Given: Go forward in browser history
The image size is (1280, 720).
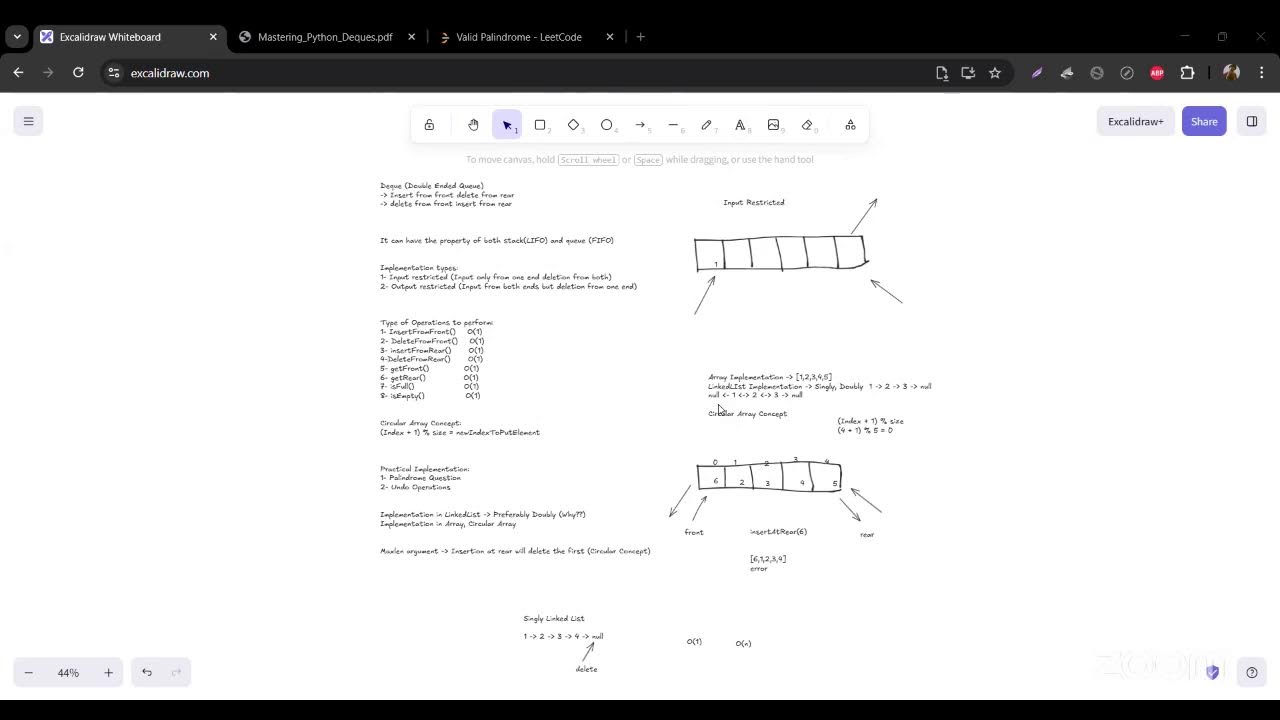Looking at the screenshot, I should pyautogui.click(x=48, y=73).
